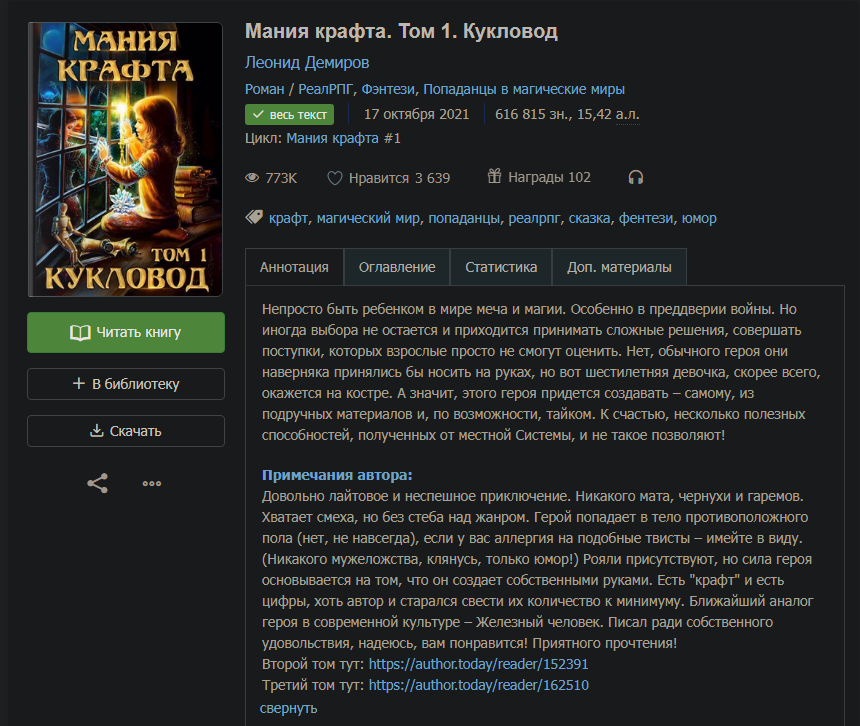Switch to the Оглавление tab
This screenshot has width=860, height=726.
(x=397, y=267)
